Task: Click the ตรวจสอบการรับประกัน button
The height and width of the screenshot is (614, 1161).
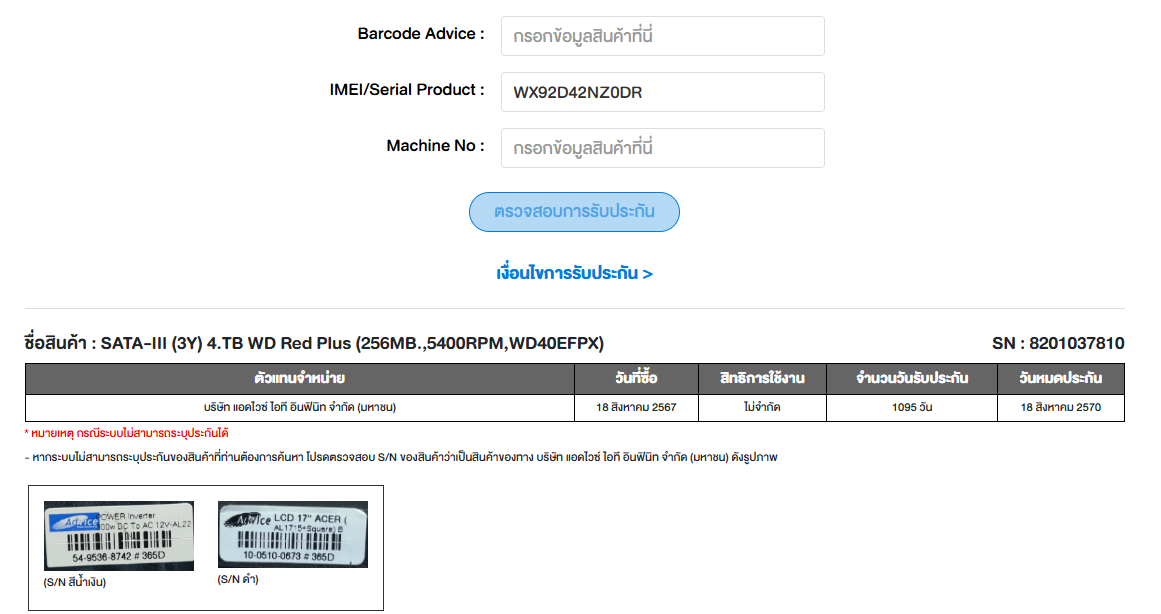Action: tap(574, 212)
